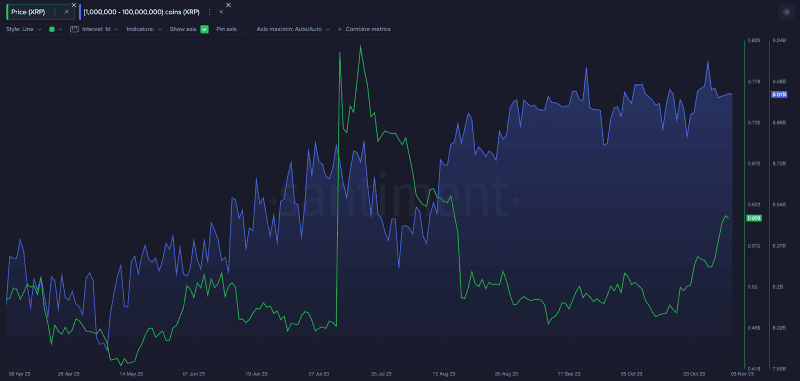Open coins (XRP) metric three-dot menu
Screen dimensions: 800x381
click(x=210, y=12)
